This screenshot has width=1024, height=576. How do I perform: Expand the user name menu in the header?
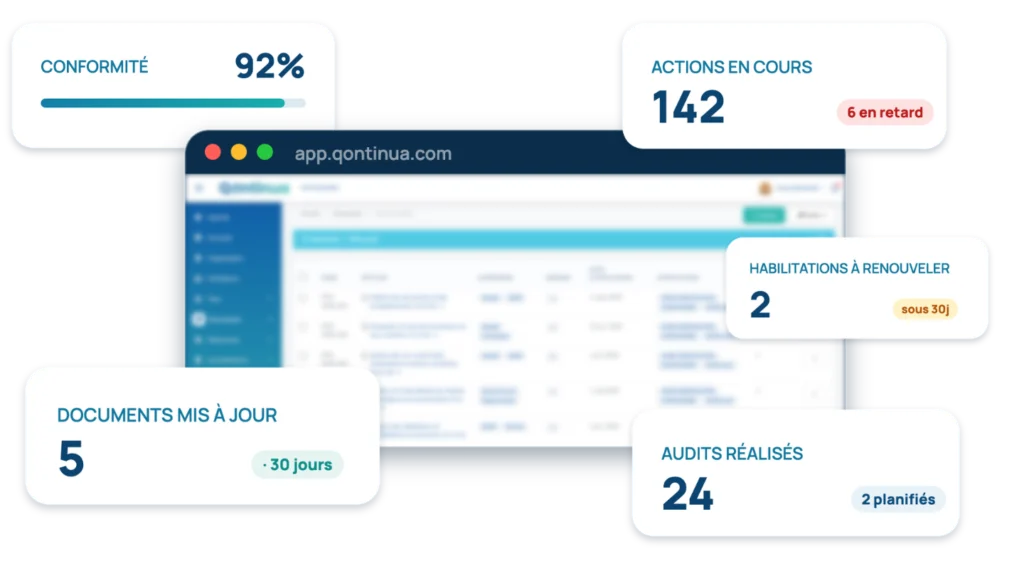pyautogui.click(x=799, y=188)
